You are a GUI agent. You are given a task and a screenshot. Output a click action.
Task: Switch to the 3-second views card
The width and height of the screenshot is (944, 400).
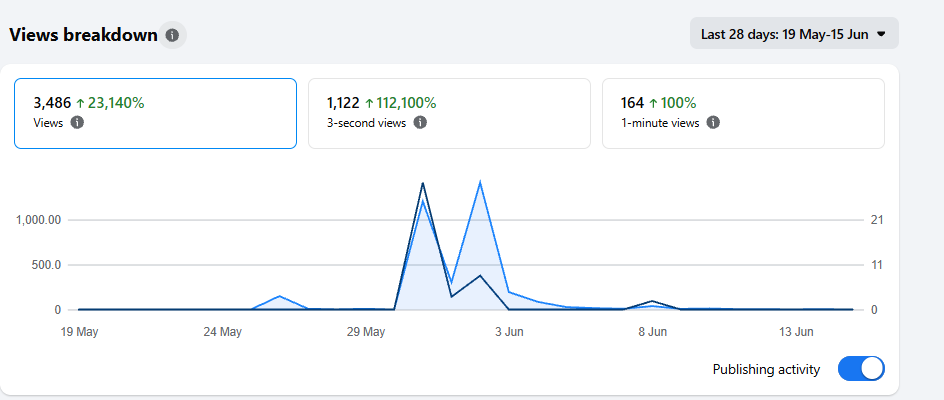tap(449, 113)
